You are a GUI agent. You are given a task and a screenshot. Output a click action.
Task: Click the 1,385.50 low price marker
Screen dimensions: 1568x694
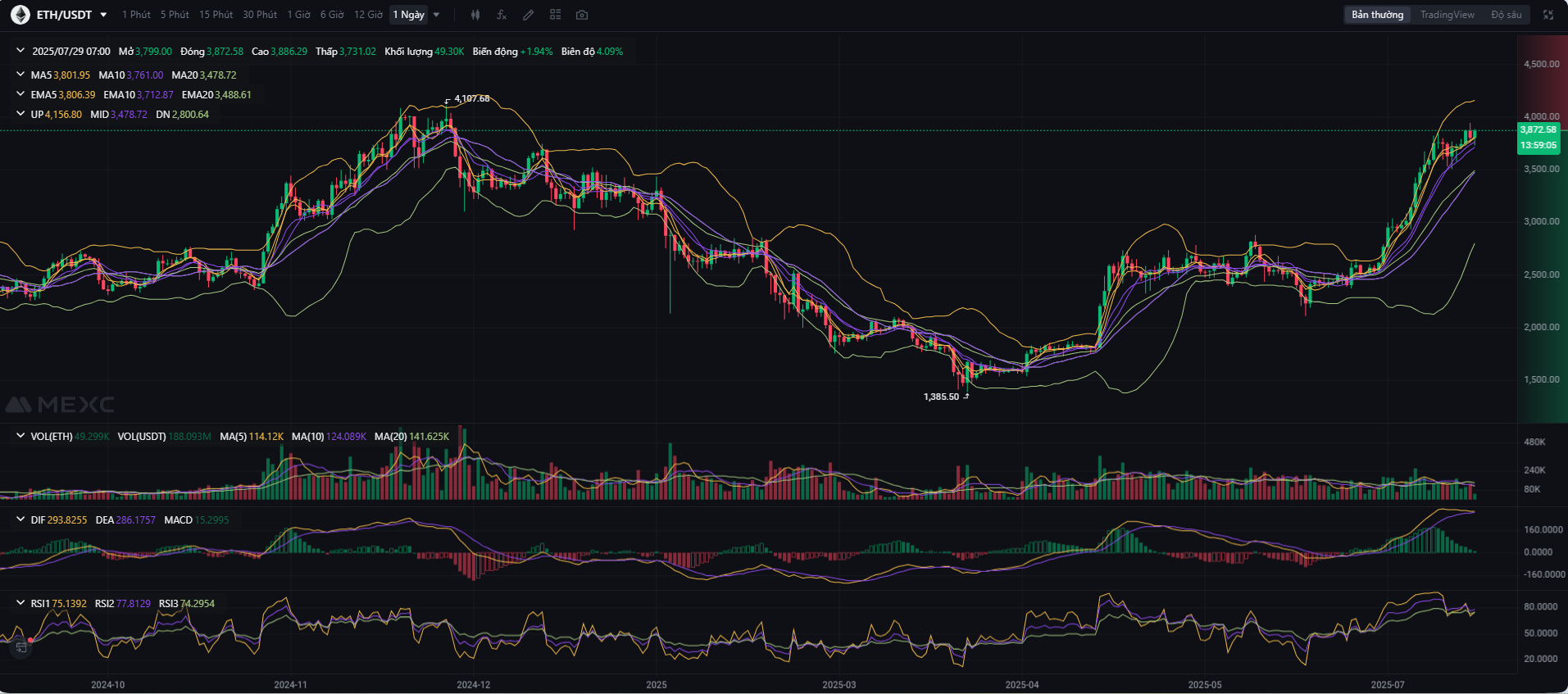click(x=941, y=397)
